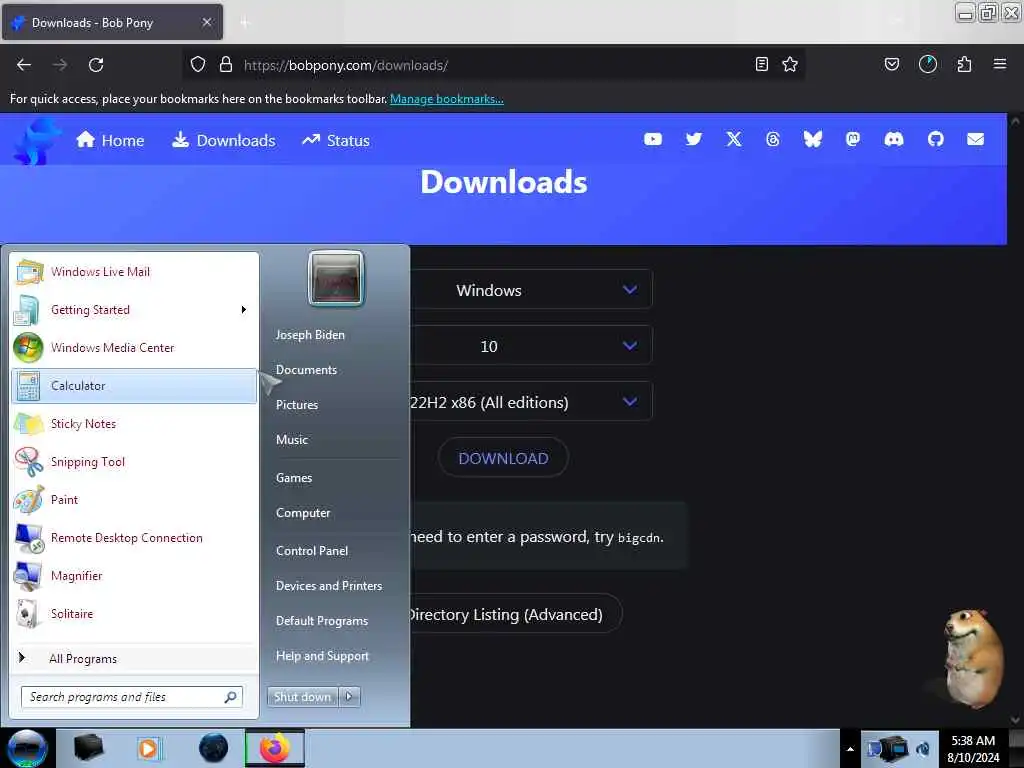Viewport: 1024px width, 768px height.
Task: Open Firefox extensions puzzle icon
Action: [x=964, y=64]
